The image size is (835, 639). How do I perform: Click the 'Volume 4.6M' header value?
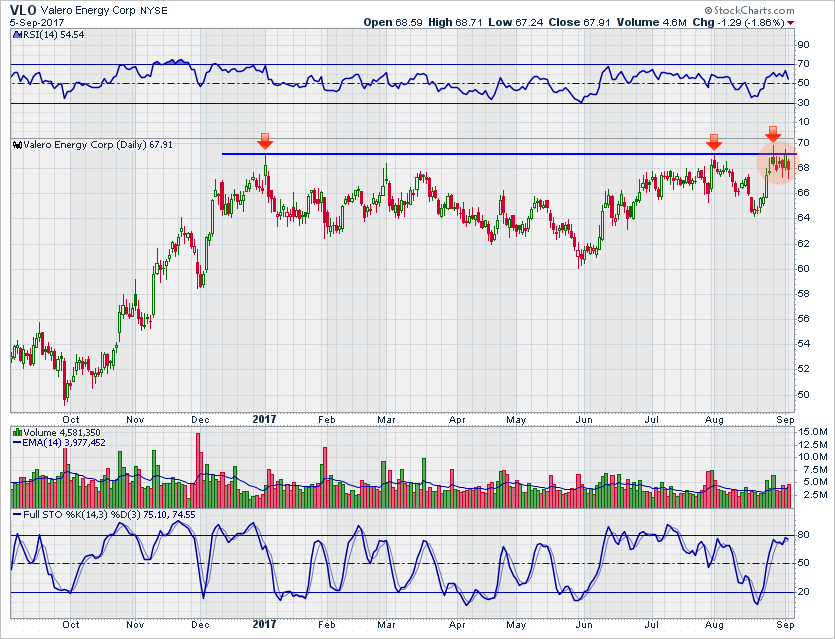click(652, 22)
